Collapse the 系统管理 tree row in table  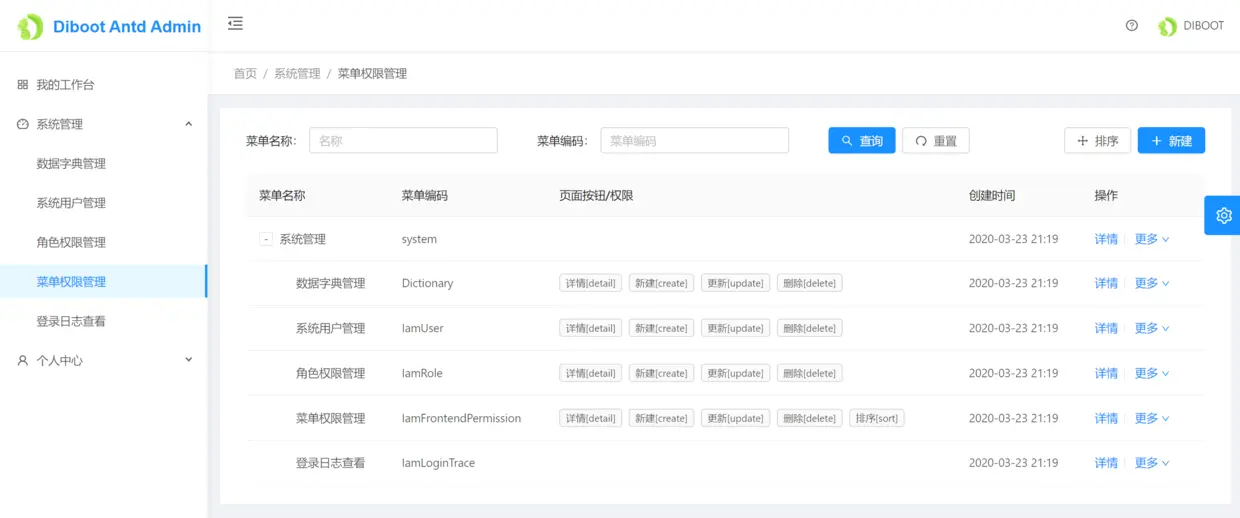[x=266, y=239]
